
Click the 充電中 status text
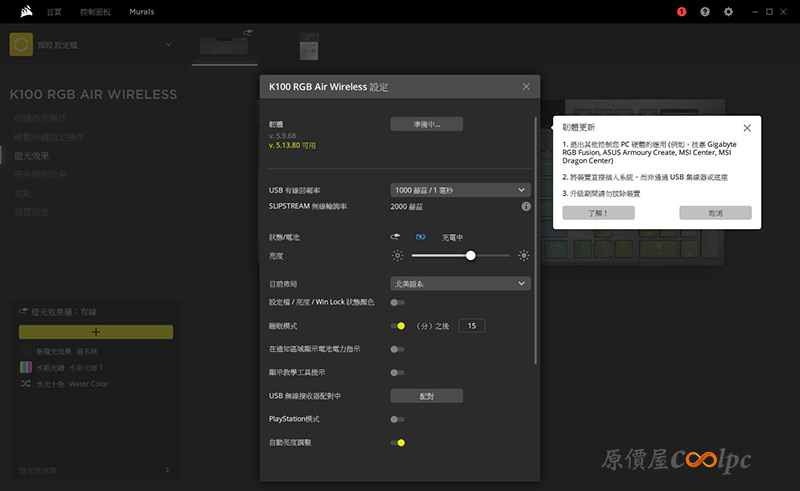click(452, 237)
